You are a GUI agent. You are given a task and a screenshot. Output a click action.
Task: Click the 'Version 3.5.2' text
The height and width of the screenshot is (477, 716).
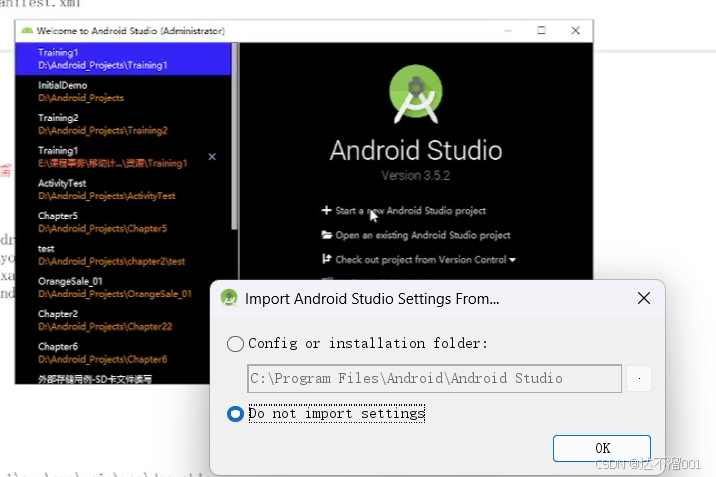pyautogui.click(x=416, y=176)
